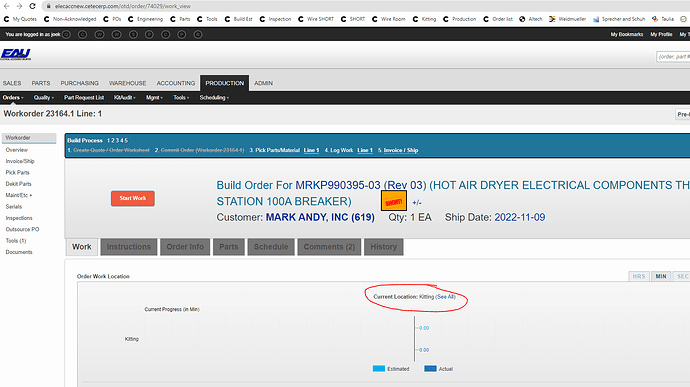This screenshot has height=387, width=690.
Task: Switch to the History tab
Action: (384, 247)
